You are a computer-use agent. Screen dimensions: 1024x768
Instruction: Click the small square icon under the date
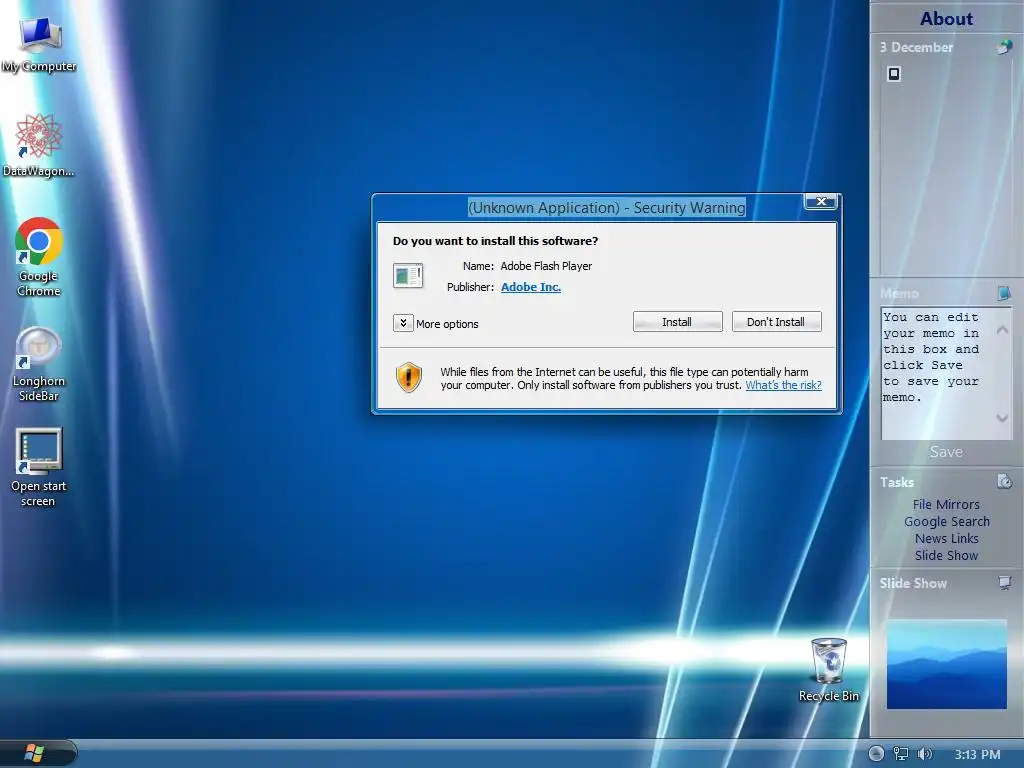pyautogui.click(x=894, y=74)
